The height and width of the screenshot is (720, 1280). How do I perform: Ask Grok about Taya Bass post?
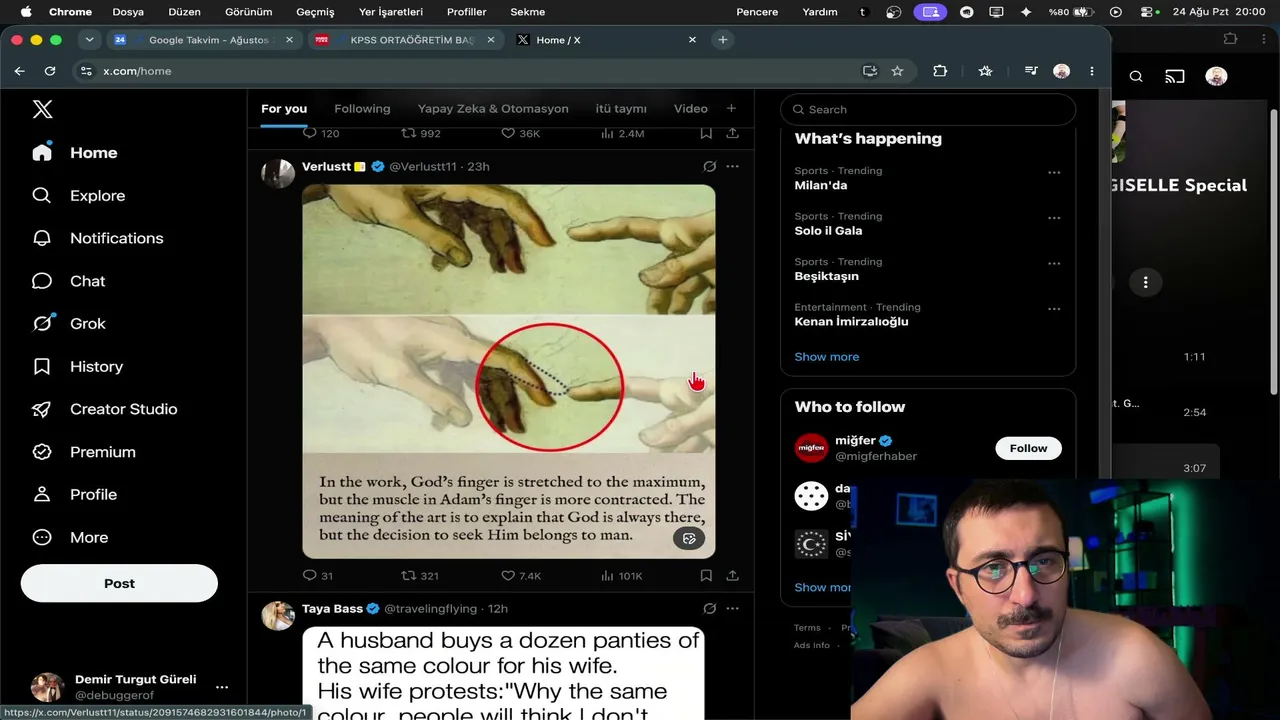point(709,608)
